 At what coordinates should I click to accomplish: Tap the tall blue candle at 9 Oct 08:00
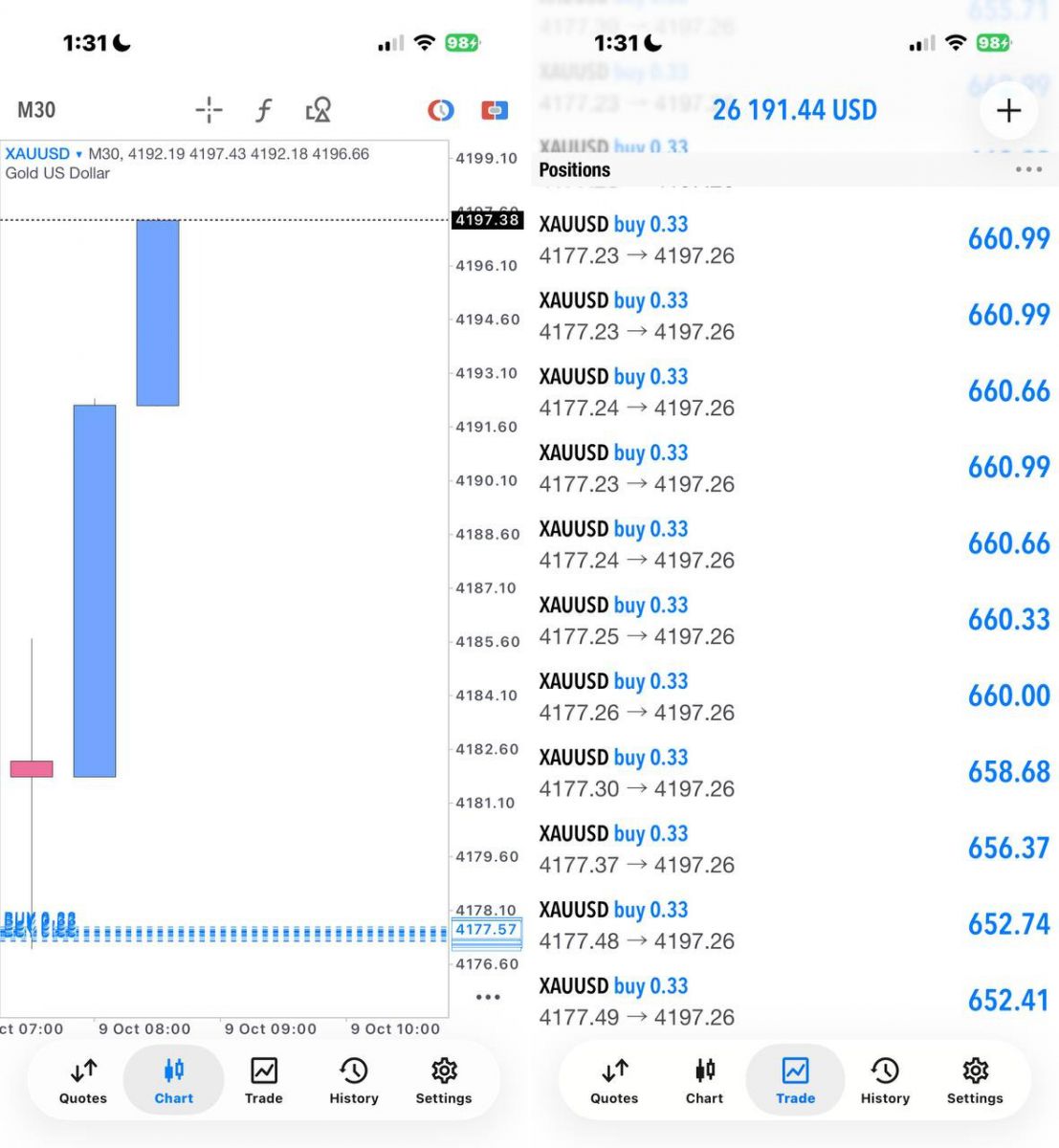[x=95, y=591]
